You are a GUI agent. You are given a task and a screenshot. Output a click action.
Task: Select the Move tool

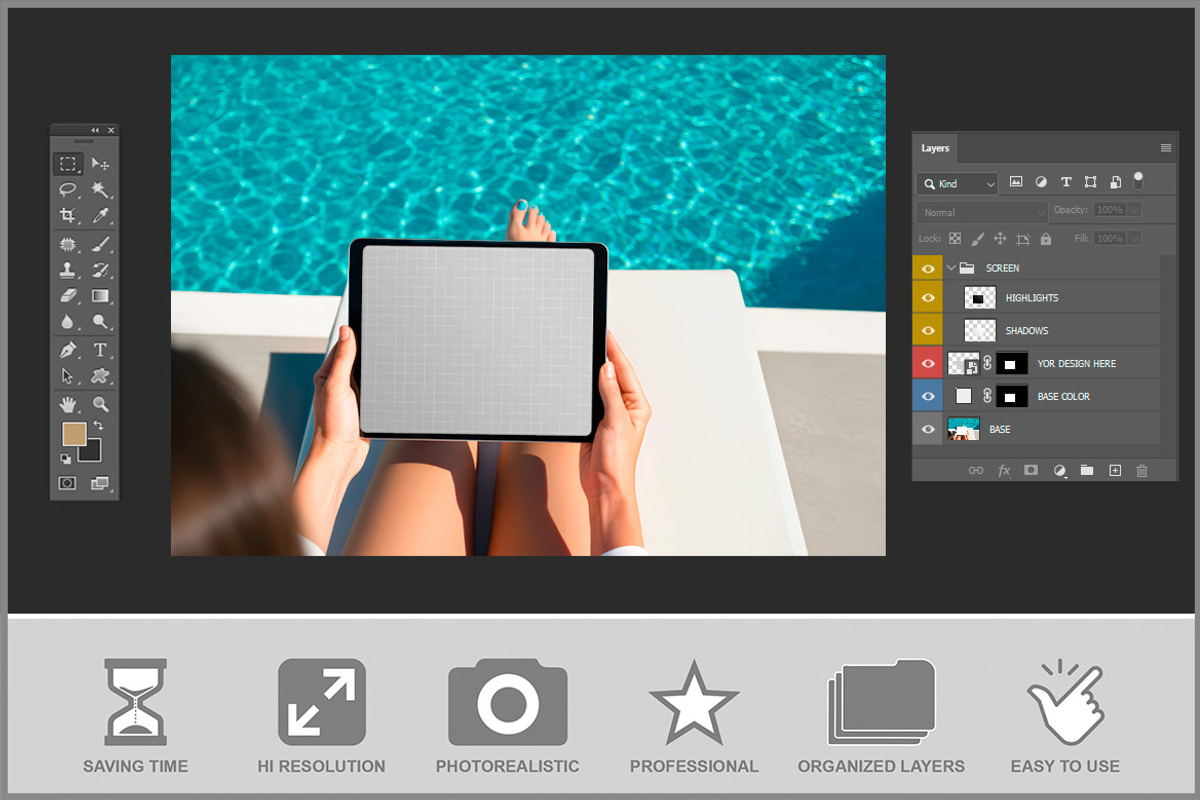(x=100, y=164)
